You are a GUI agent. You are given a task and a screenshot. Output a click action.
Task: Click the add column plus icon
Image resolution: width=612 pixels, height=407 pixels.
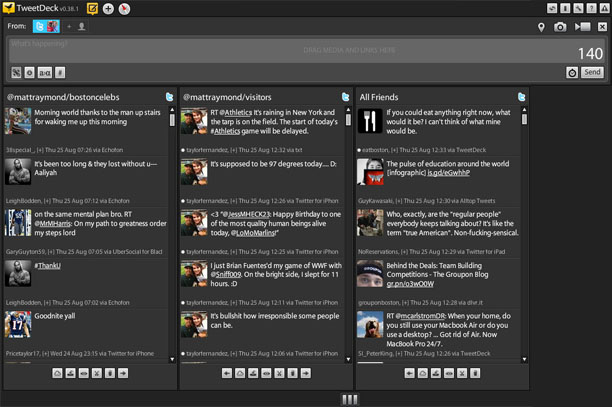point(108,9)
